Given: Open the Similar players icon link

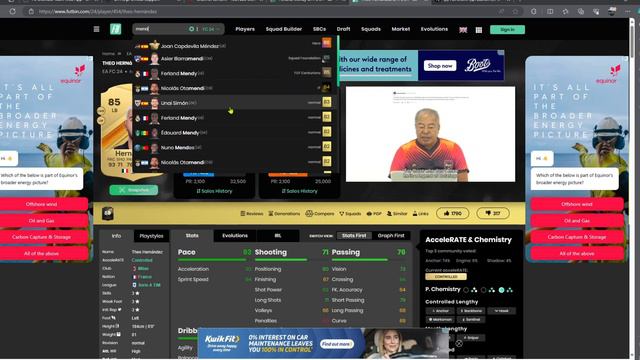Looking at the screenshot, I should point(397,213).
